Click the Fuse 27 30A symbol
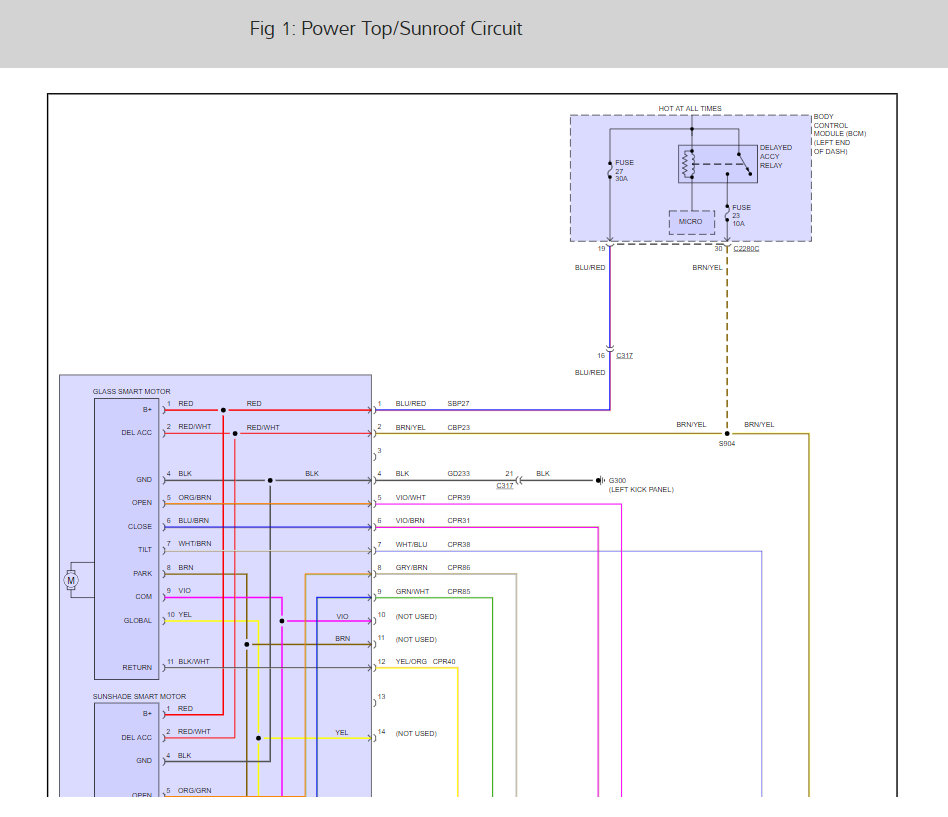The image size is (948, 817). [x=610, y=171]
